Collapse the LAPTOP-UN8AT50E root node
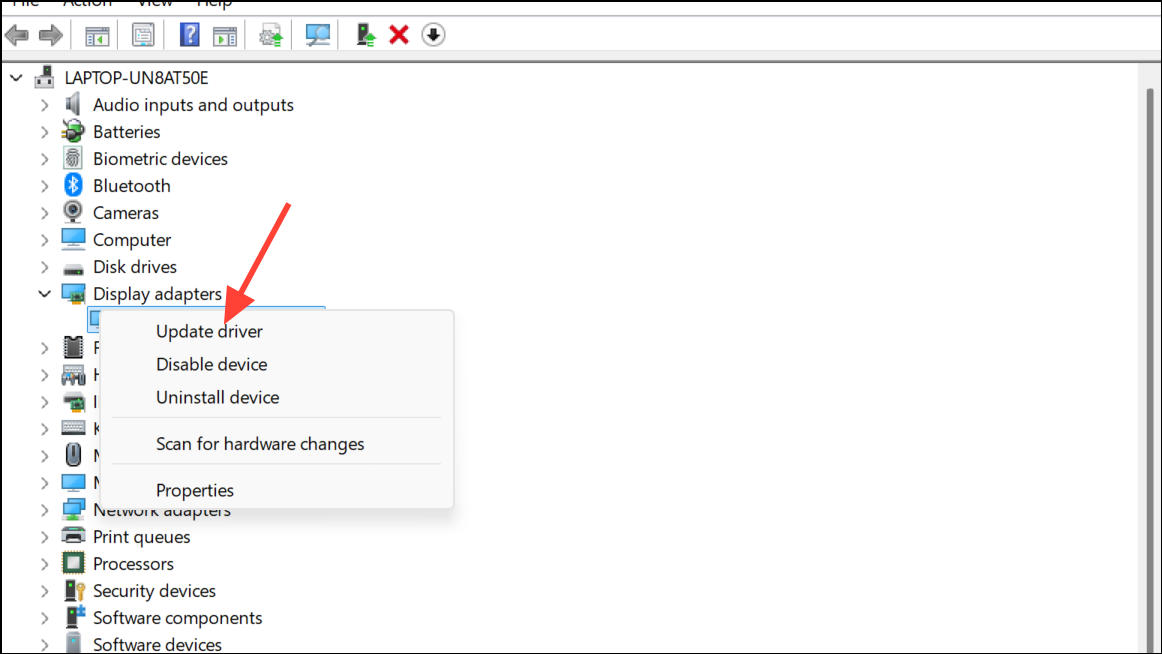Viewport: 1162px width, 654px height. coord(14,78)
